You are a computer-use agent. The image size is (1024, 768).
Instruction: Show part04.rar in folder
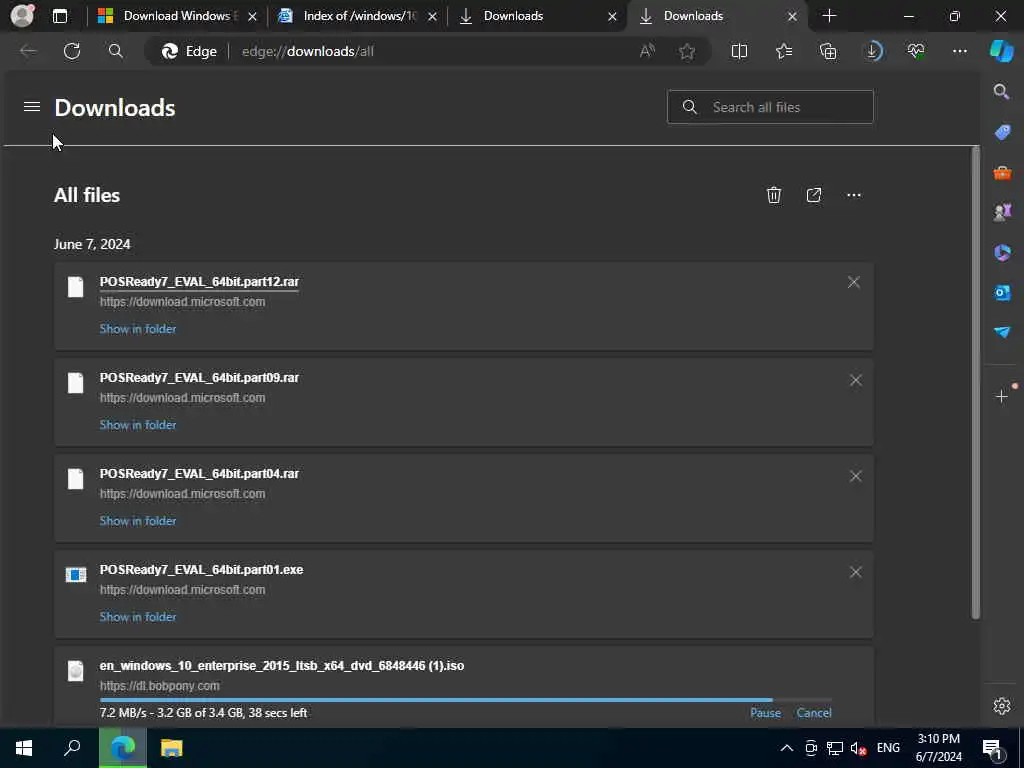pyautogui.click(x=138, y=520)
